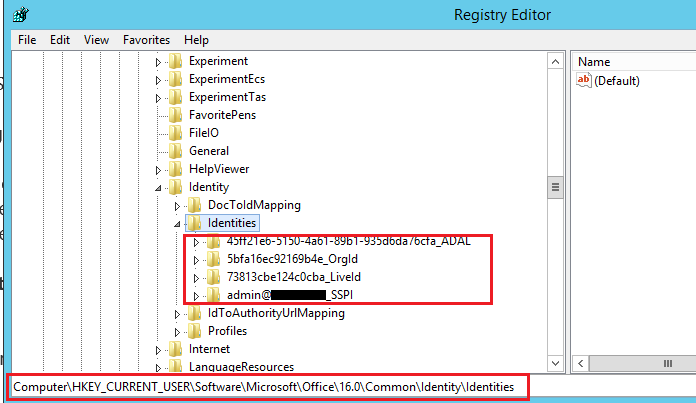Select the General key label
The image size is (696, 403).
coord(209,151)
